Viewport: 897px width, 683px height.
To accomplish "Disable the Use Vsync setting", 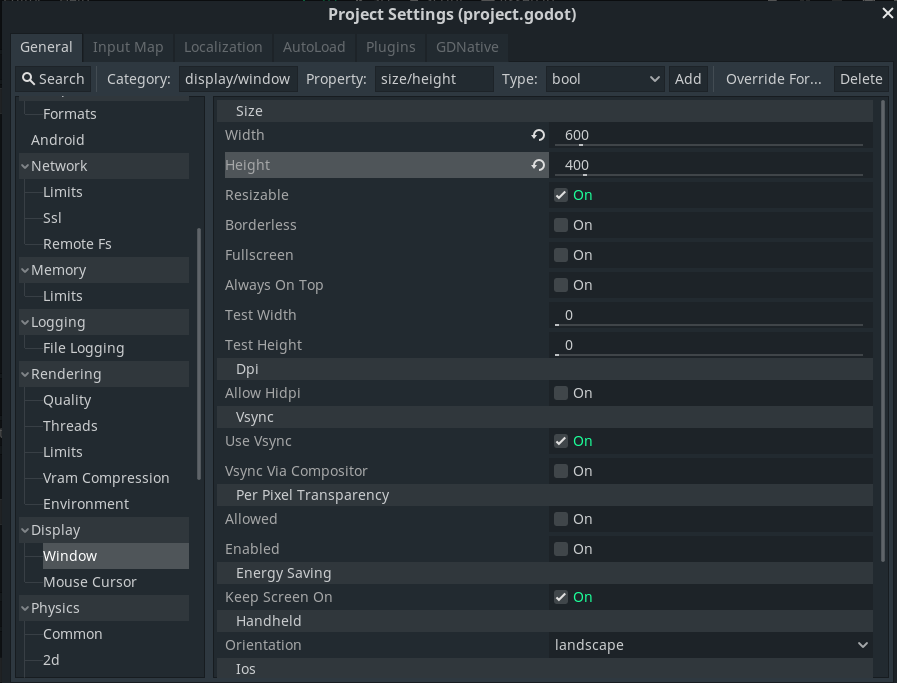I will [561, 441].
